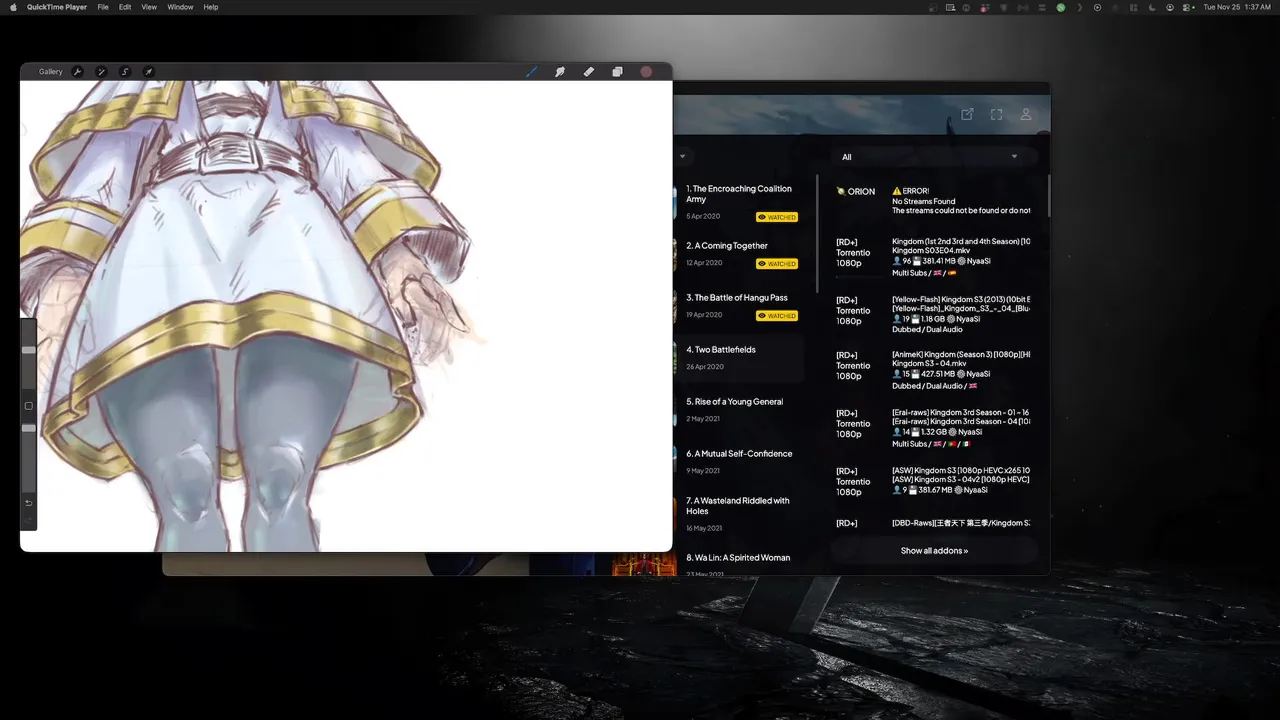Open external player icon in streaming window
This screenshot has width=1280, height=720.
tap(967, 115)
